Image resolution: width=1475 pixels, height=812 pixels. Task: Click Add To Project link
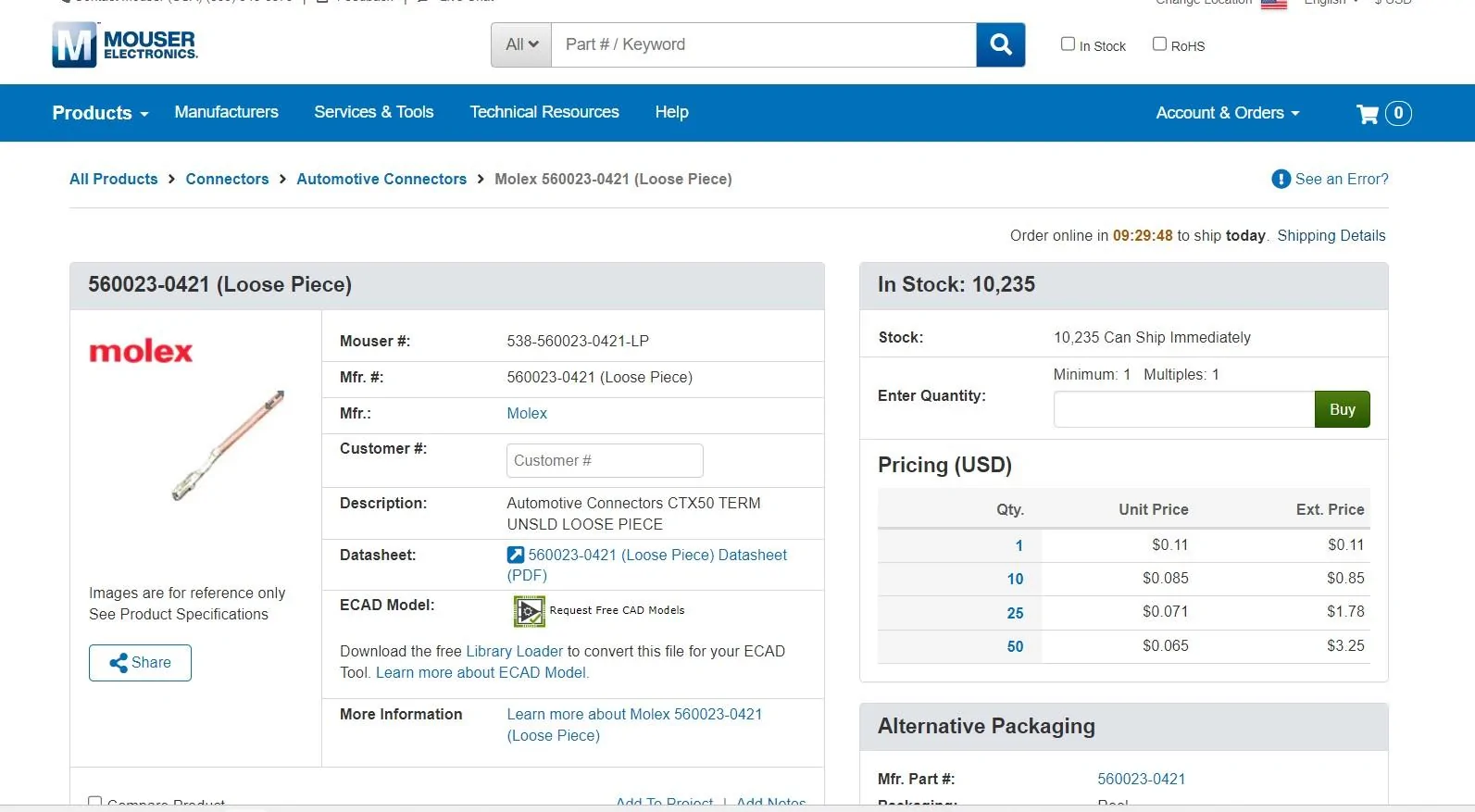click(665, 803)
